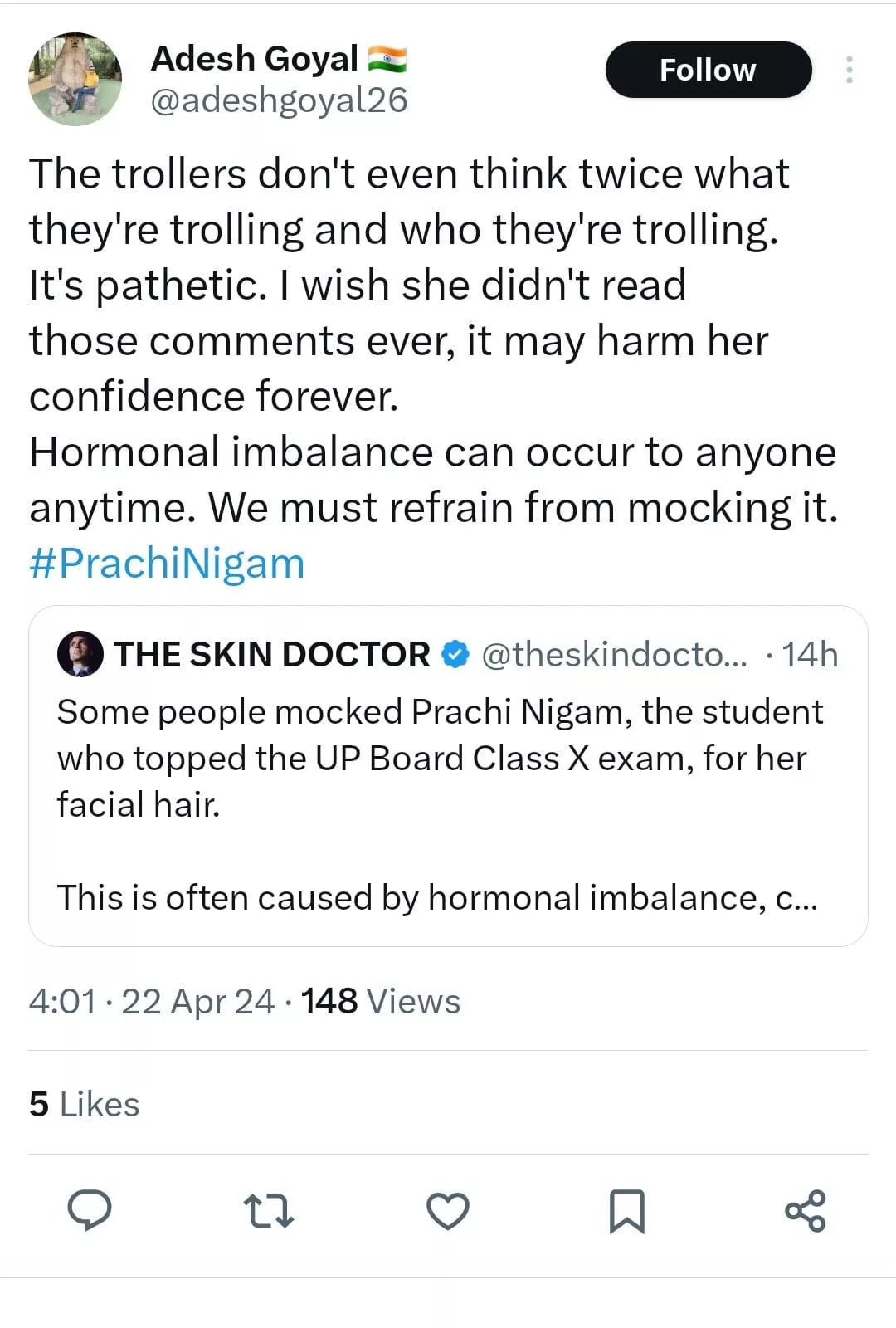Follow Adesh Goyal
Image resolution: width=896 pixels, height=1328 pixels.
708,70
